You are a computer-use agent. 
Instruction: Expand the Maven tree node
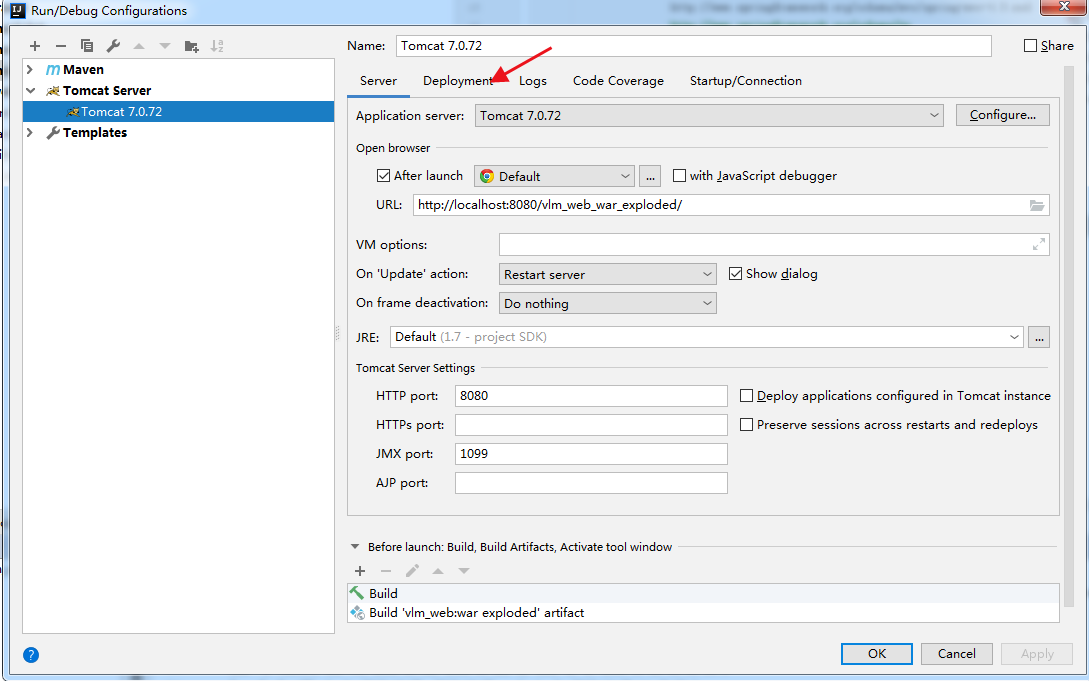click(x=30, y=69)
